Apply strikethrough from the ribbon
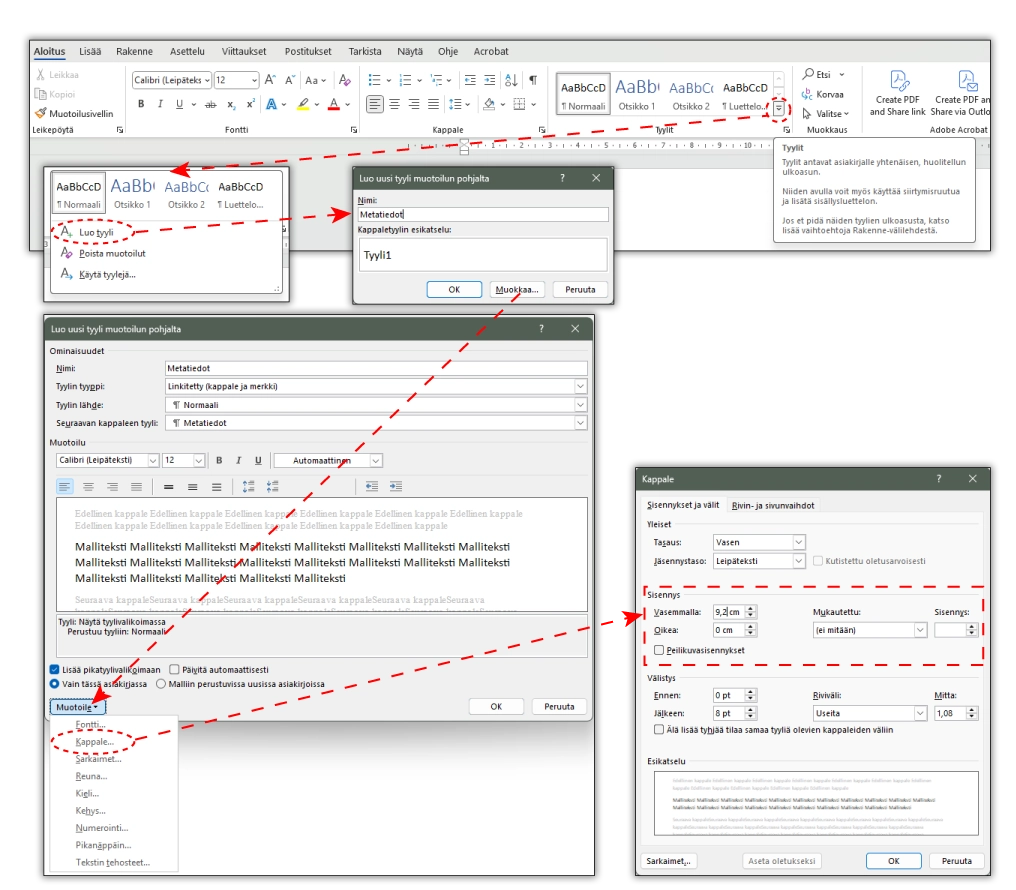Image resolution: width=1016 pixels, height=890 pixels. pyautogui.click(x=211, y=104)
